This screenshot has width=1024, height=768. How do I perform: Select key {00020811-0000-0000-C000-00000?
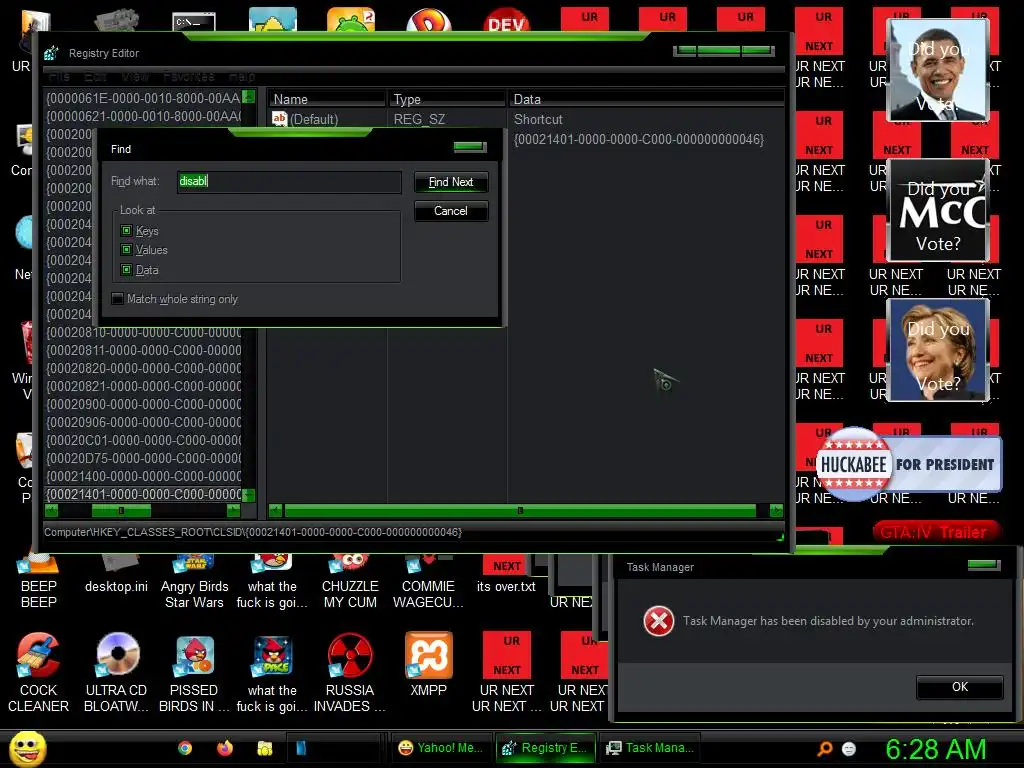coord(143,350)
